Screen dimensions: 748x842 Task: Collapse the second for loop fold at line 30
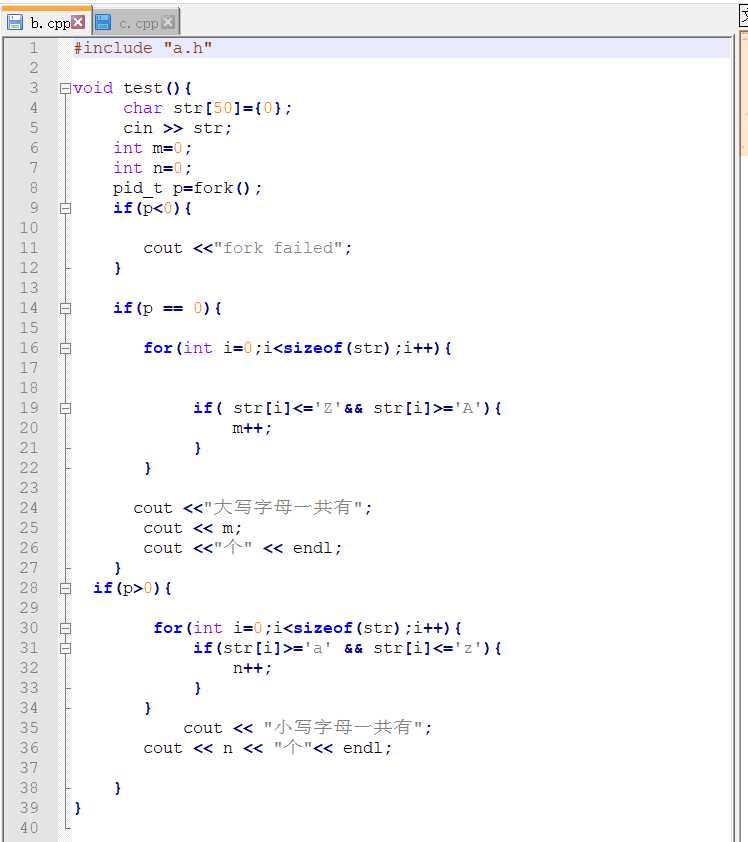tap(65, 628)
